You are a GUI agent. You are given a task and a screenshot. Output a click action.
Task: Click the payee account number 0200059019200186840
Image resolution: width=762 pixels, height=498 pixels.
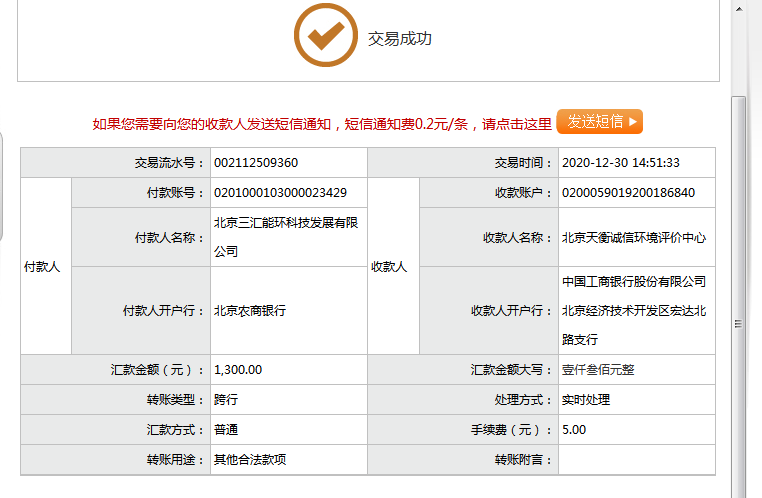[628, 192]
